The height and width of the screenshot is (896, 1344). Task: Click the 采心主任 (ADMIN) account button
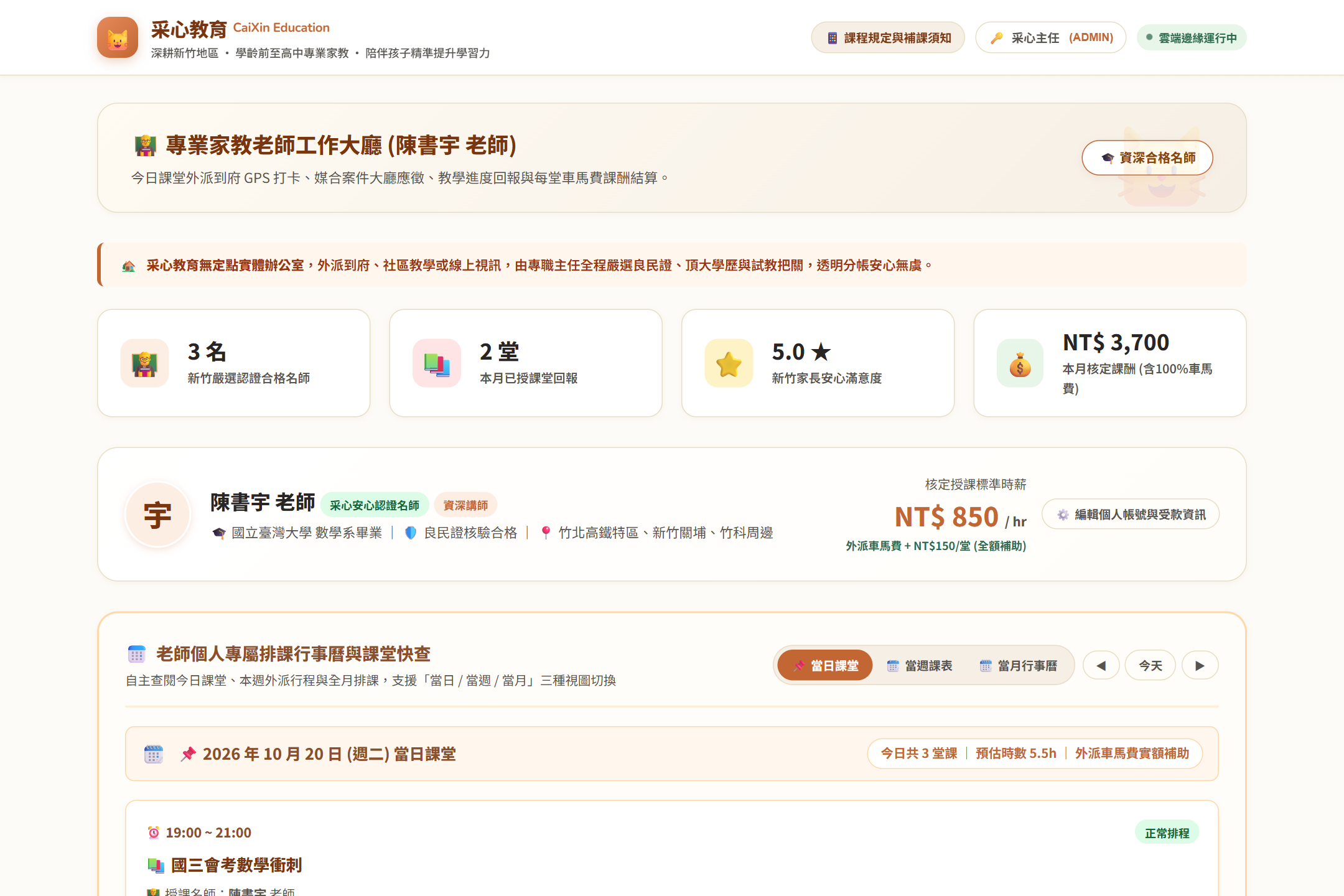pyautogui.click(x=1050, y=38)
